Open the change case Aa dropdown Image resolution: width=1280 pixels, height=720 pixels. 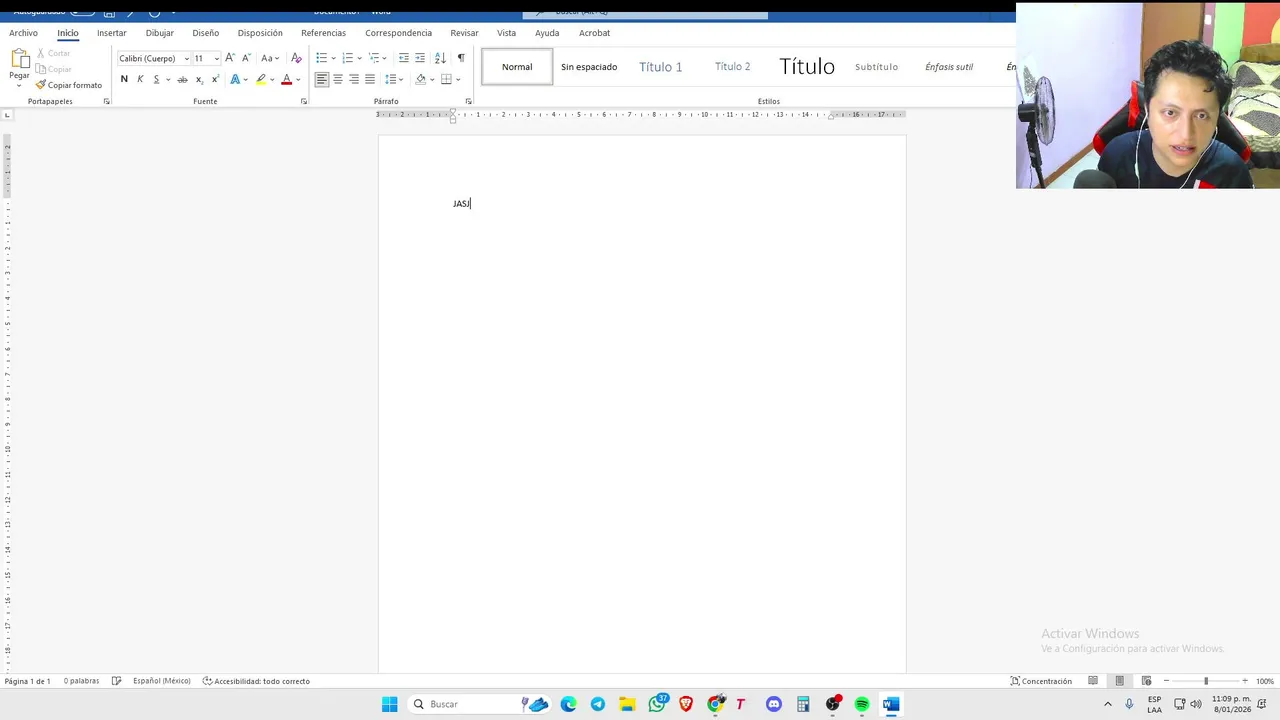pos(270,58)
